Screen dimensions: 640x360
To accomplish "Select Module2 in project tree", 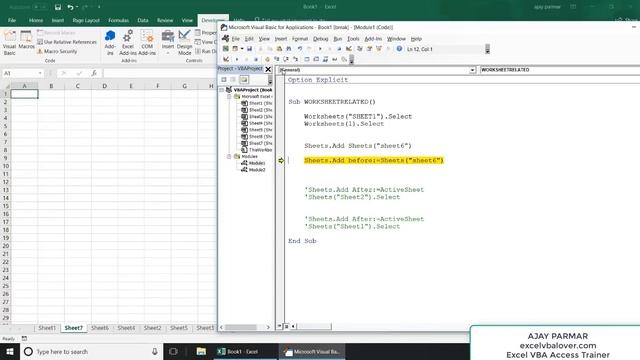I will 253,170.
